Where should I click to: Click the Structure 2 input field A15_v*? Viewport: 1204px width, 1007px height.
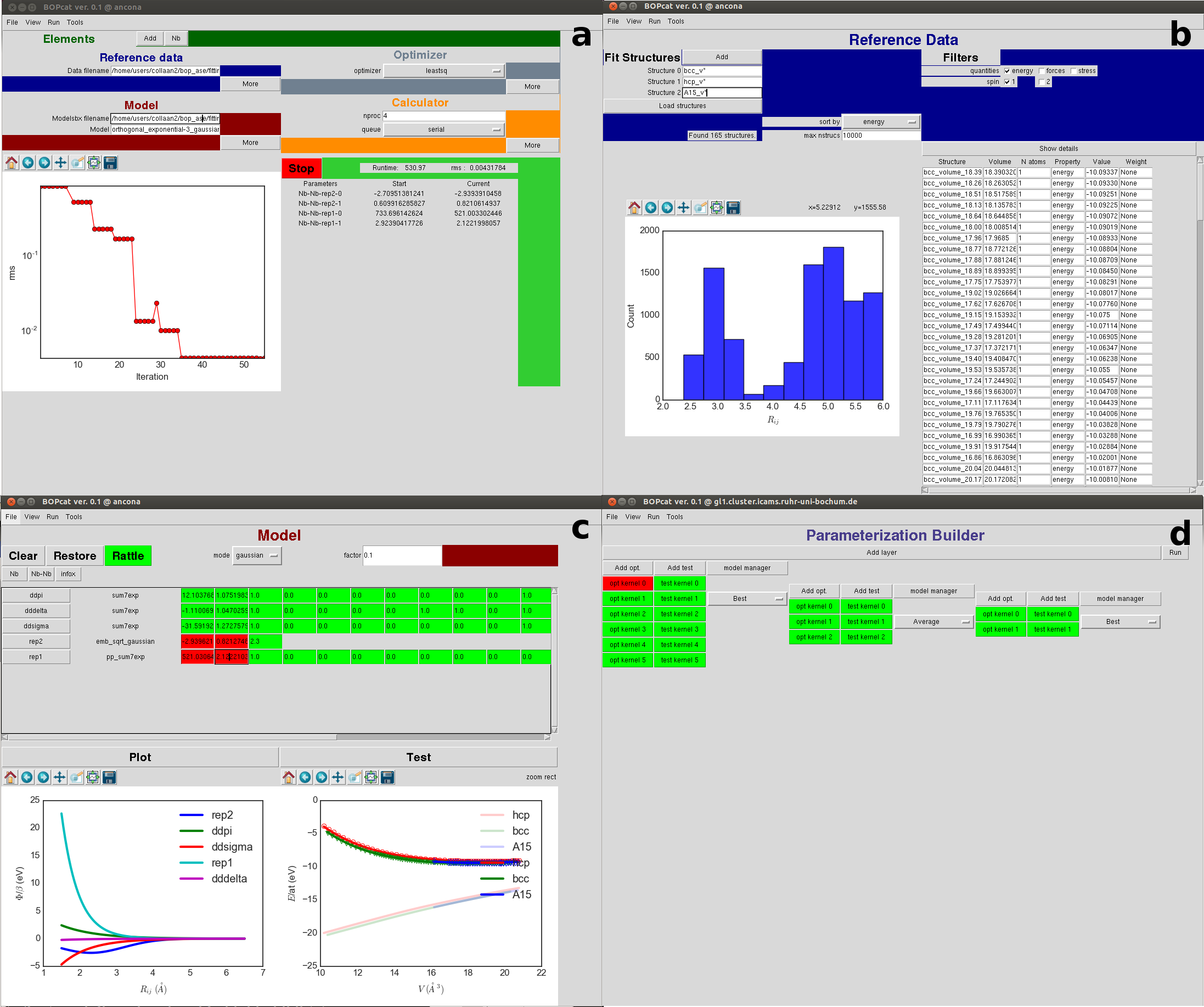(x=722, y=93)
